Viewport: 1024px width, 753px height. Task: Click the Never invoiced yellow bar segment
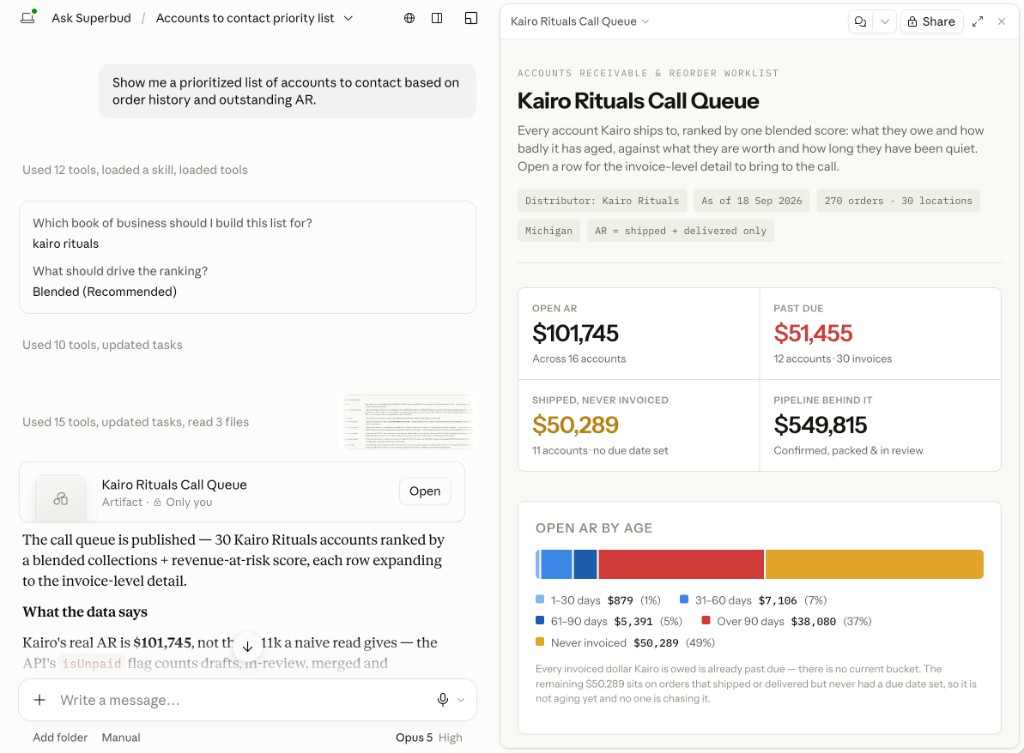(x=874, y=564)
